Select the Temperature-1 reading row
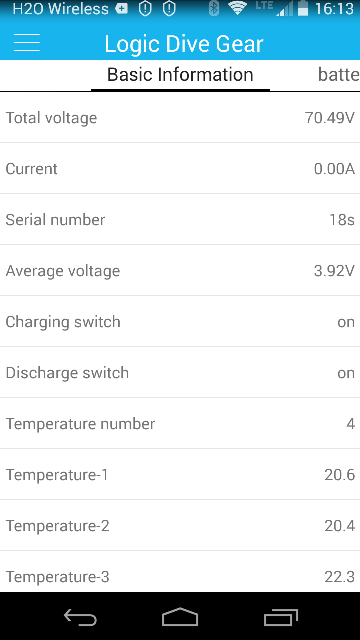Viewport: 360px width, 640px height. coord(180,474)
